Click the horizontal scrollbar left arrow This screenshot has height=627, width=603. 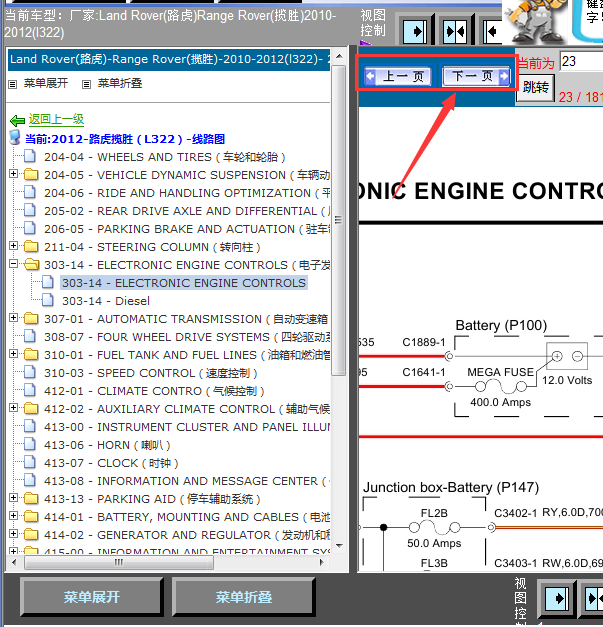[x=14, y=562]
